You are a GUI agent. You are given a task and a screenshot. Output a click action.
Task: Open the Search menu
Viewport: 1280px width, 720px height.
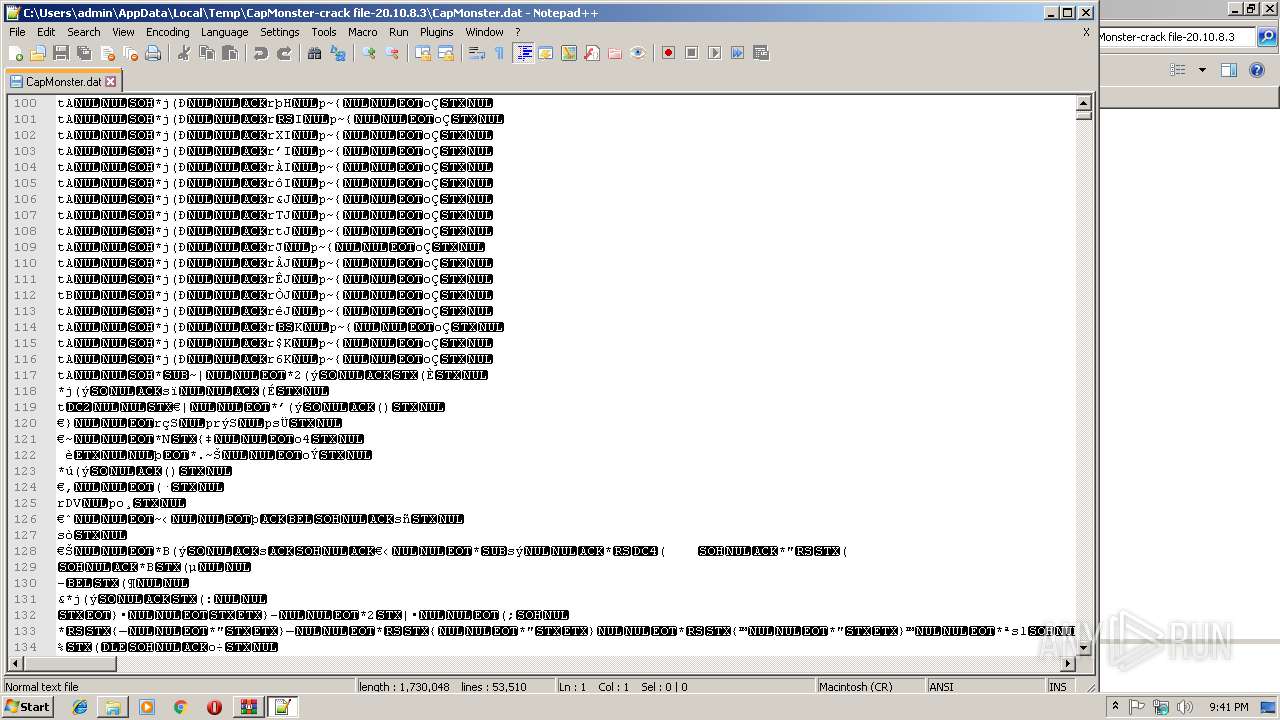[x=84, y=32]
